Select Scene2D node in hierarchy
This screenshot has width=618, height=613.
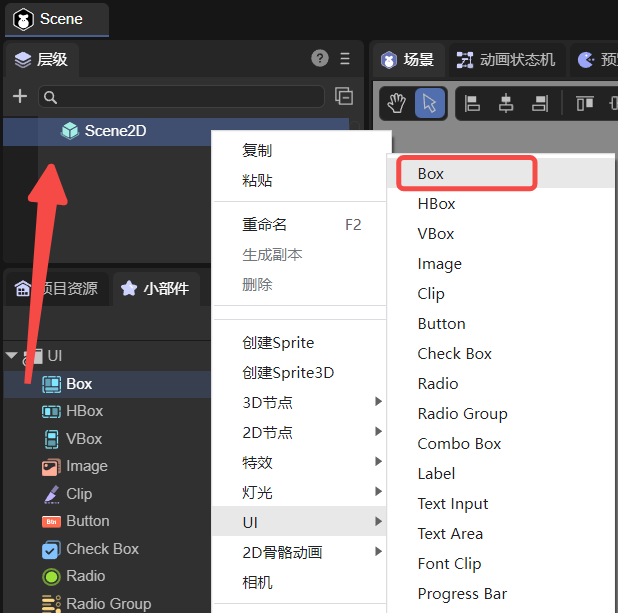(x=115, y=131)
